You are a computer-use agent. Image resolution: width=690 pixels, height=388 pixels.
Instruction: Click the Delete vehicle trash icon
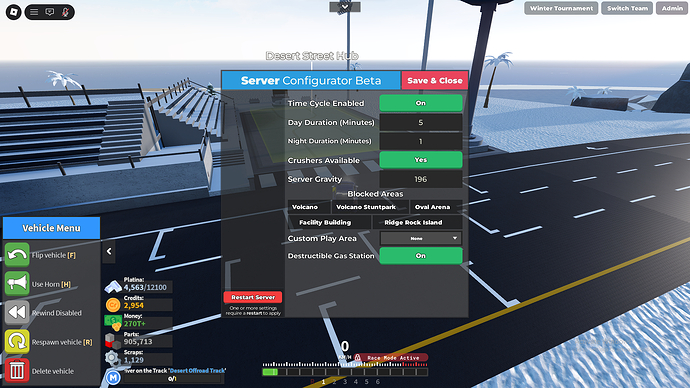(x=17, y=370)
